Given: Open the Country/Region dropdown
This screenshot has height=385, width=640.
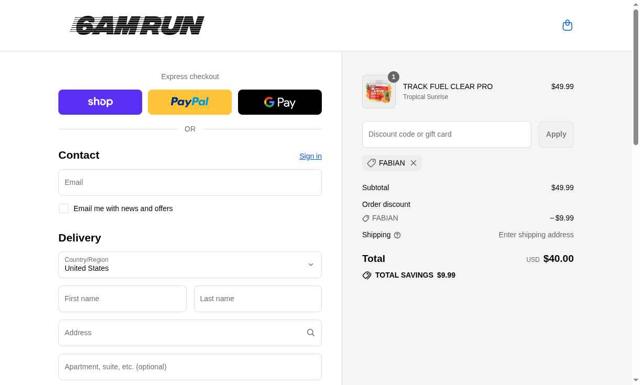Looking at the screenshot, I should 190,265.
